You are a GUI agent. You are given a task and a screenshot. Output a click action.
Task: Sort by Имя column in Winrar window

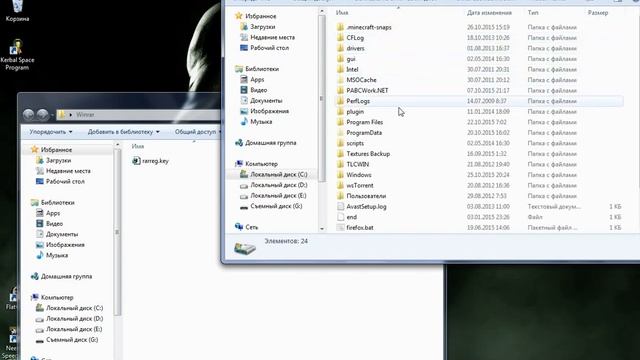(138, 146)
